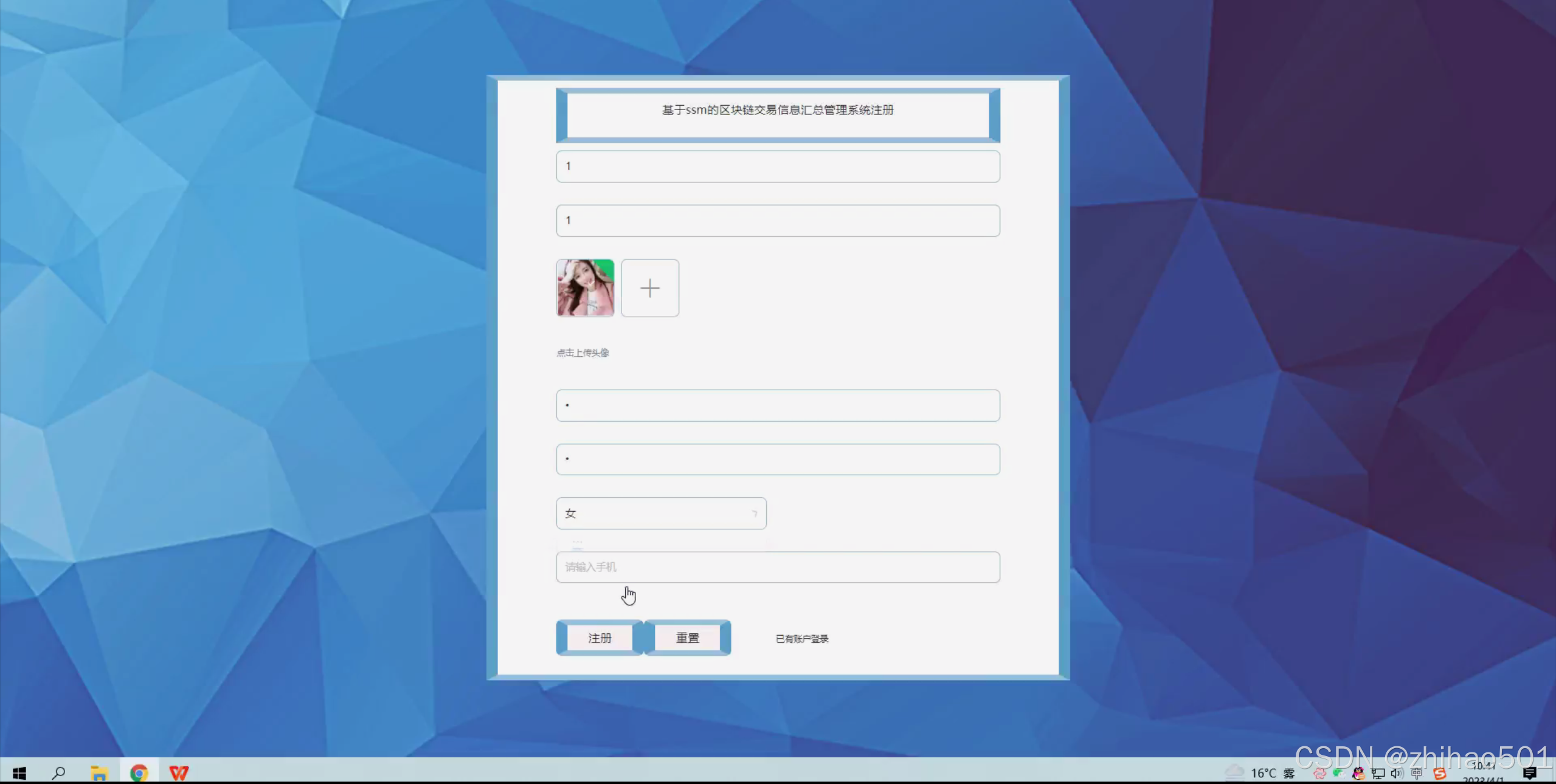Follow the 已有账户登录 link
Image resolution: width=1556 pixels, height=784 pixels.
coord(801,639)
